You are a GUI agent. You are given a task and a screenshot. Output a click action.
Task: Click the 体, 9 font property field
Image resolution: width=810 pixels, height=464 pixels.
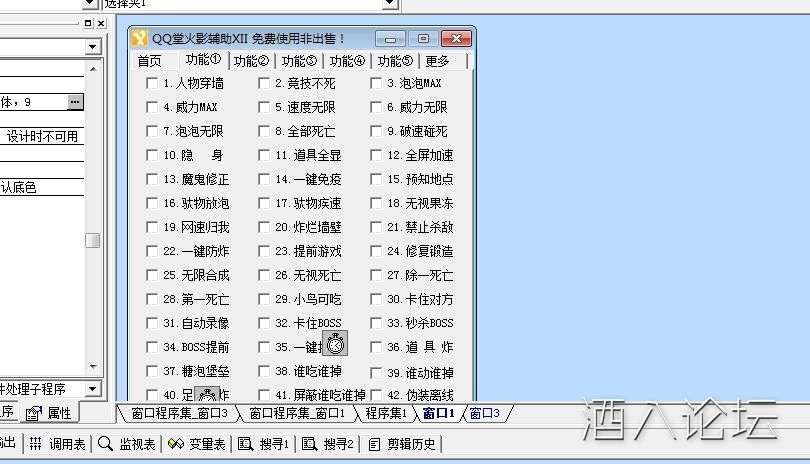[x=34, y=102]
